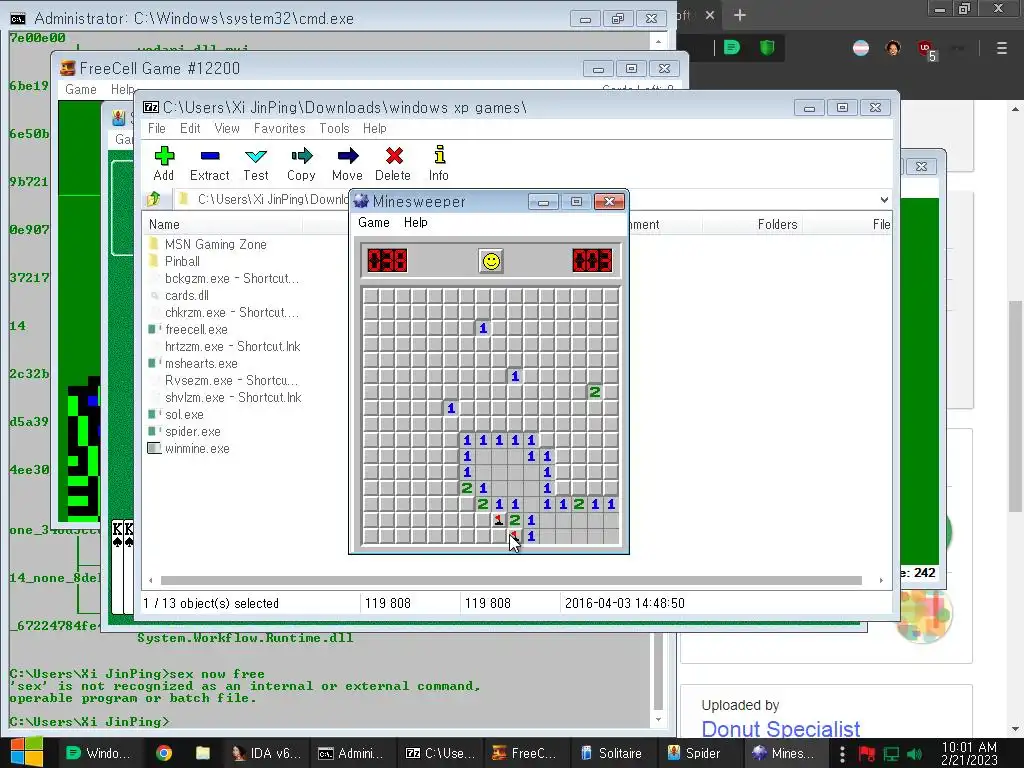Select spider.exe in file list
The image size is (1024, 768).
tap(193, 431)
